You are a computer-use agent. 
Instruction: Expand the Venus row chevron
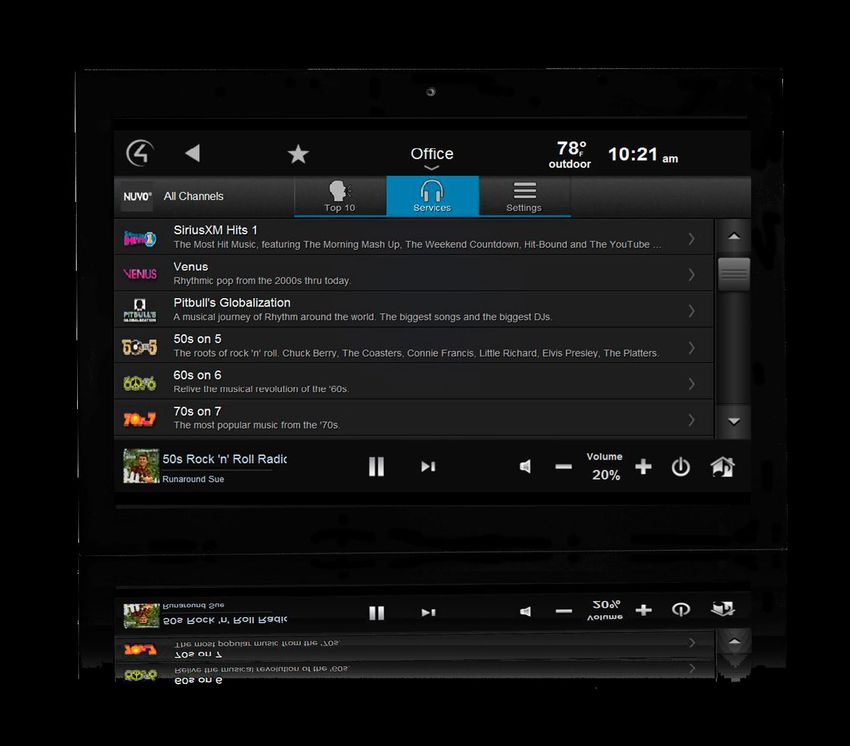pyautogui.click(x=691, y=275)
